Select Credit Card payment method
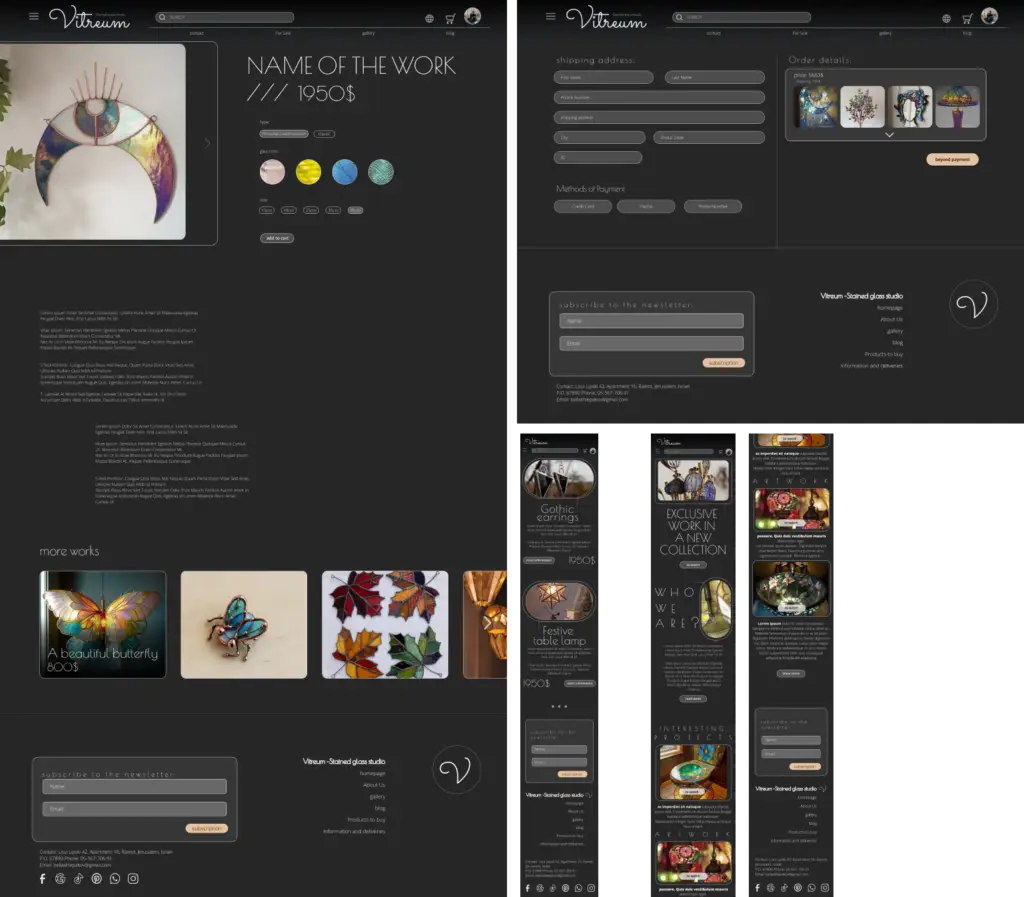1024x897 pixels. 583,207
